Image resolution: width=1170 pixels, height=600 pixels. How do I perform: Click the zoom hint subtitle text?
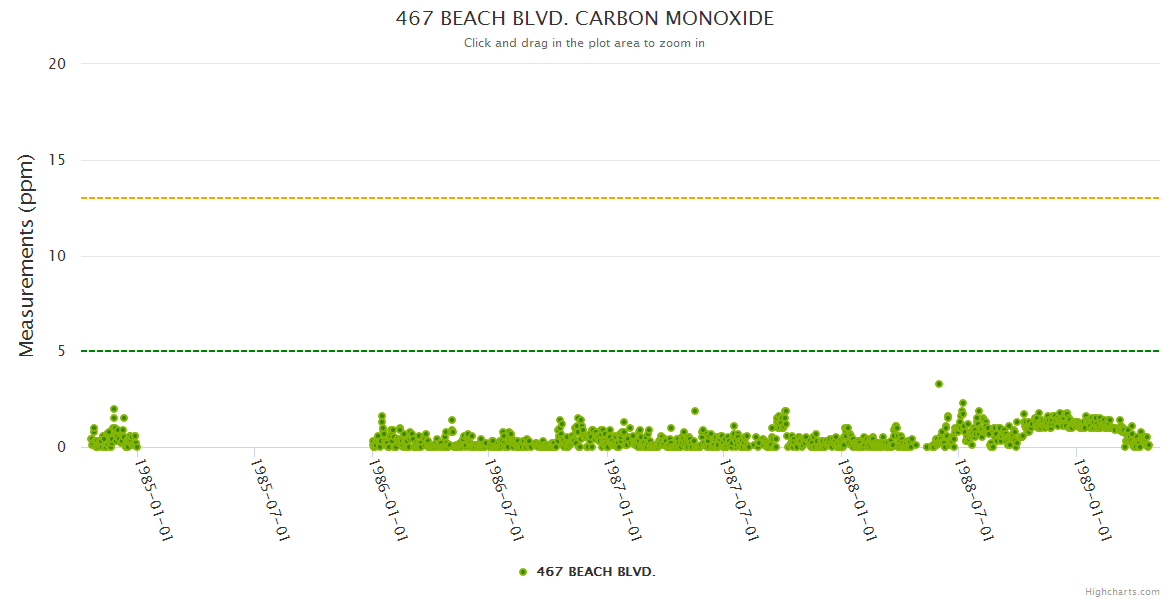tap(584, 43)
